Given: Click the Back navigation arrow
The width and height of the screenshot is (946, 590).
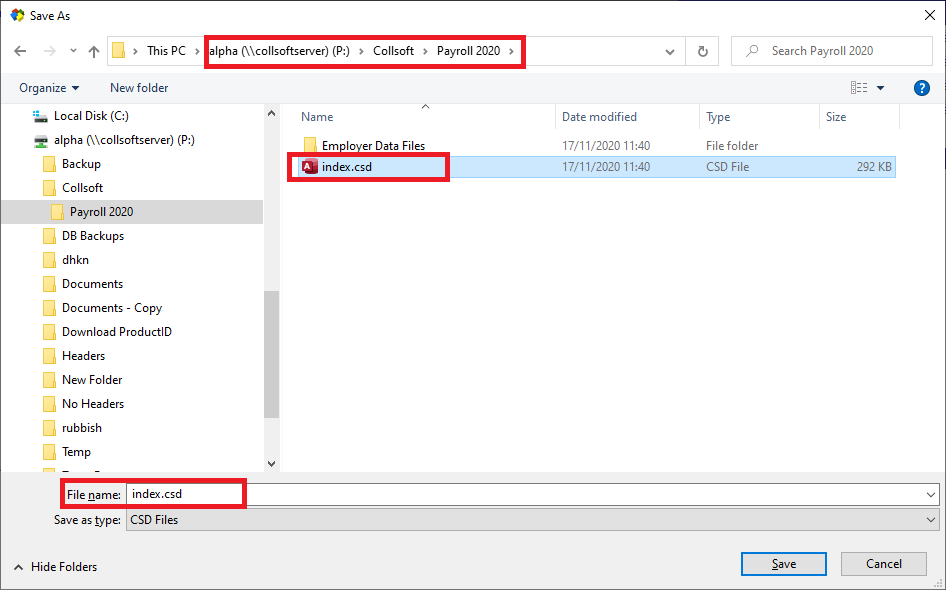Looking at the screenshot, I should click(x=20, y=51).
